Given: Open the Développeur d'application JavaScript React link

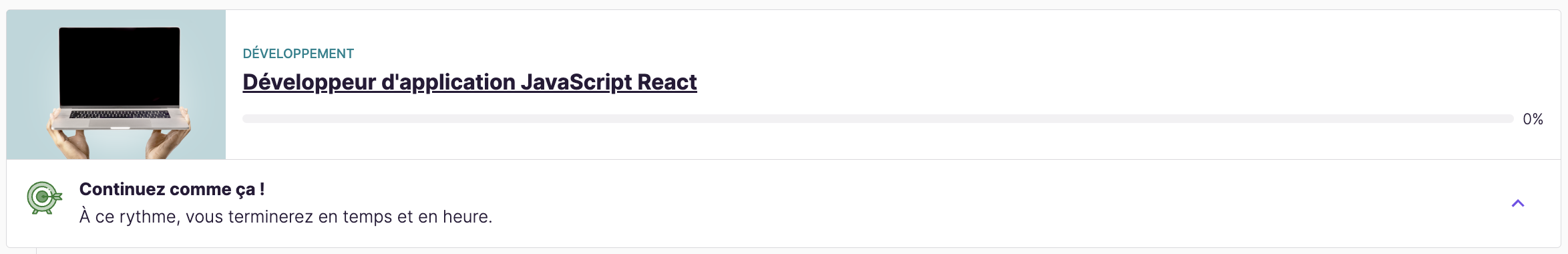Looking at the screenshot, I should coord(469,82).
